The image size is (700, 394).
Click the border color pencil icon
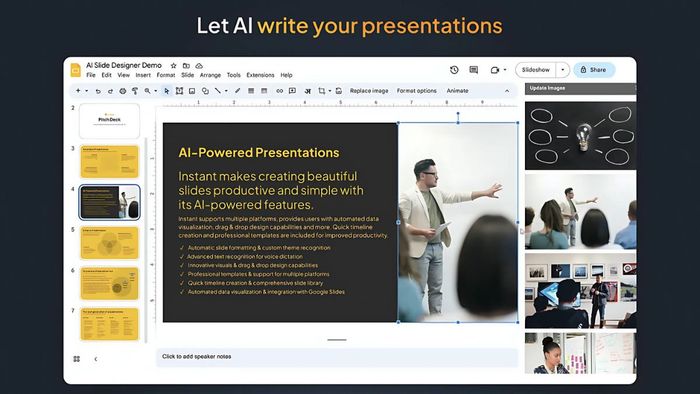[238, 91]
